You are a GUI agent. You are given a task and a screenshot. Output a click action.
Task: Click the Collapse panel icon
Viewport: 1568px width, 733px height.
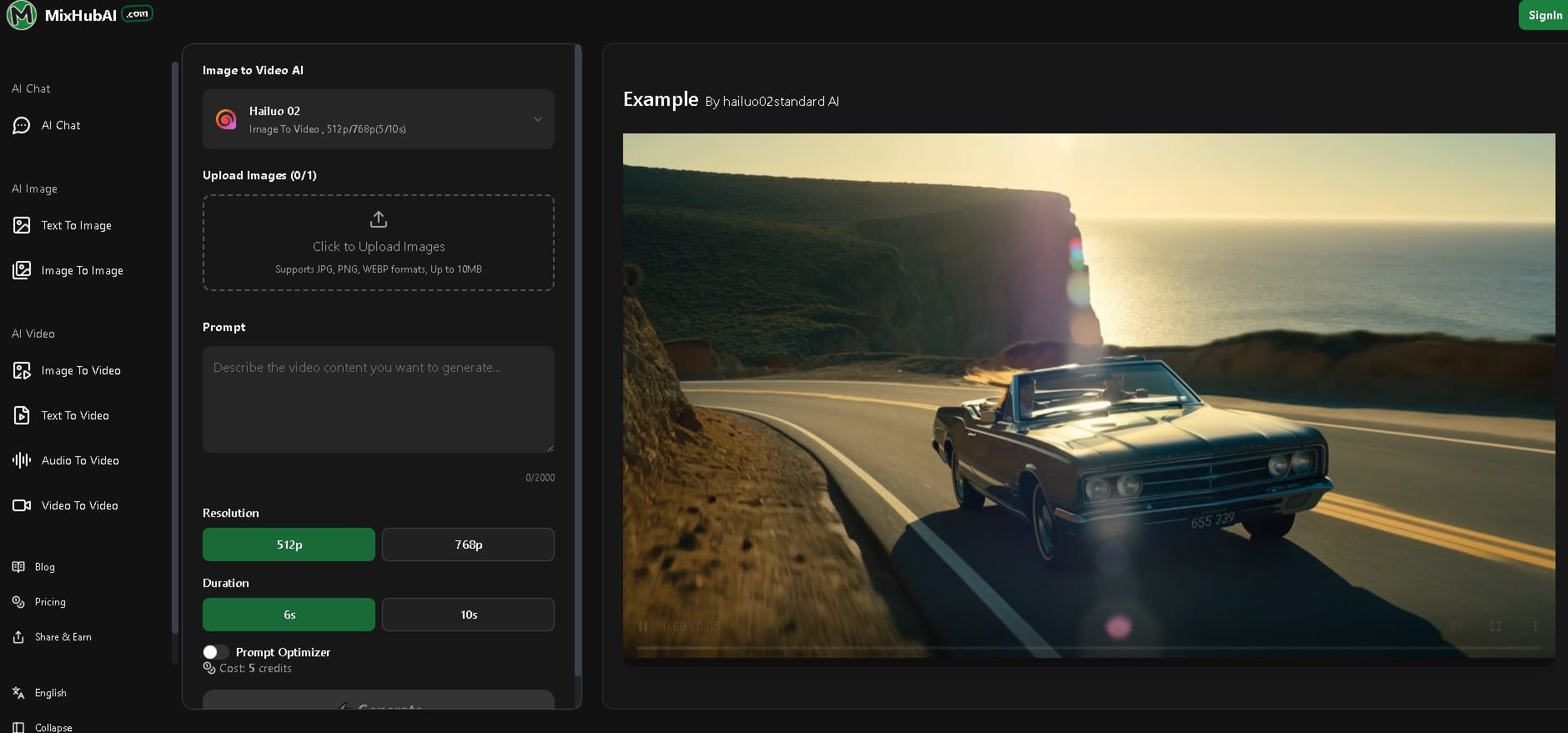tap(18, 727)
